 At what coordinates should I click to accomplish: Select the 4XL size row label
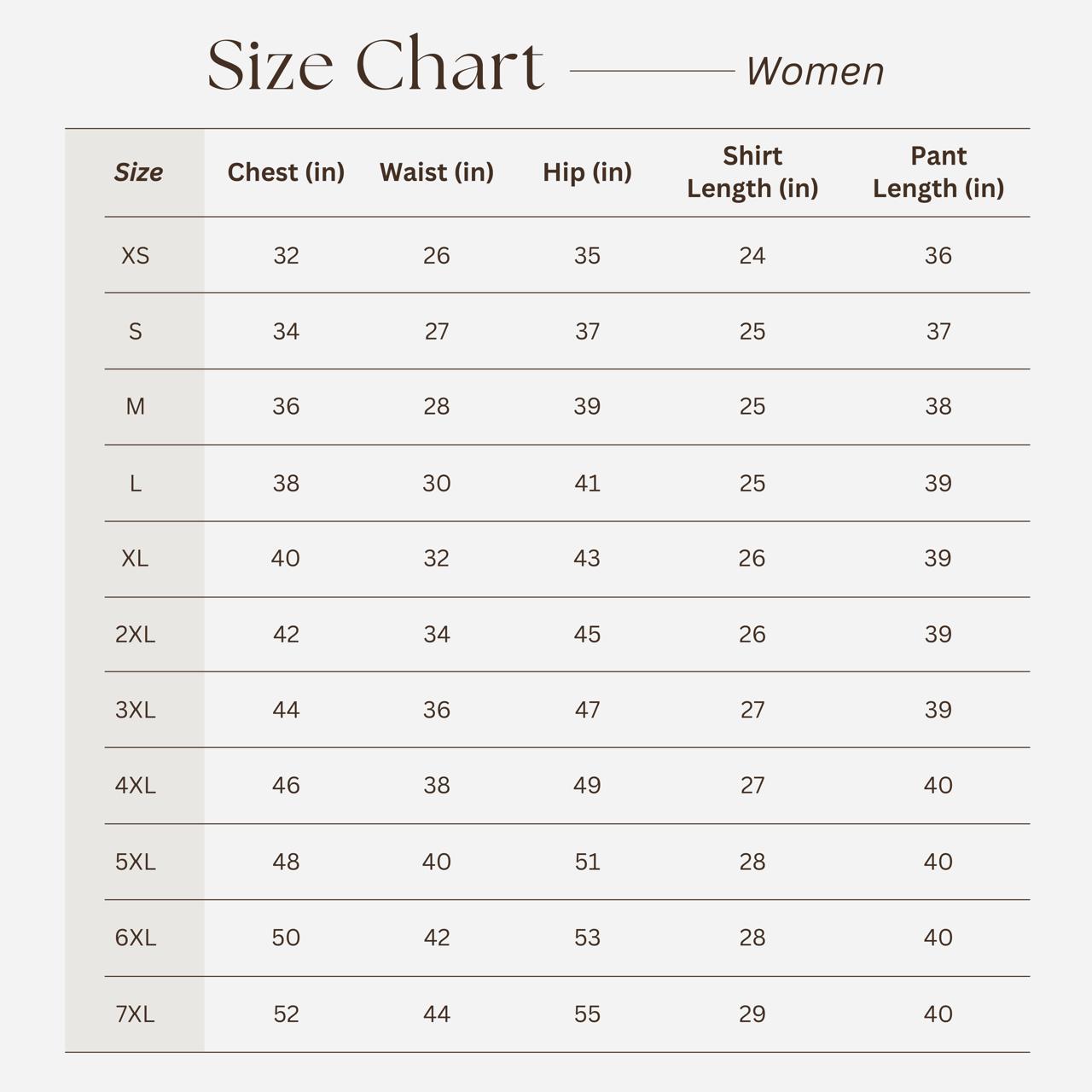135,786
